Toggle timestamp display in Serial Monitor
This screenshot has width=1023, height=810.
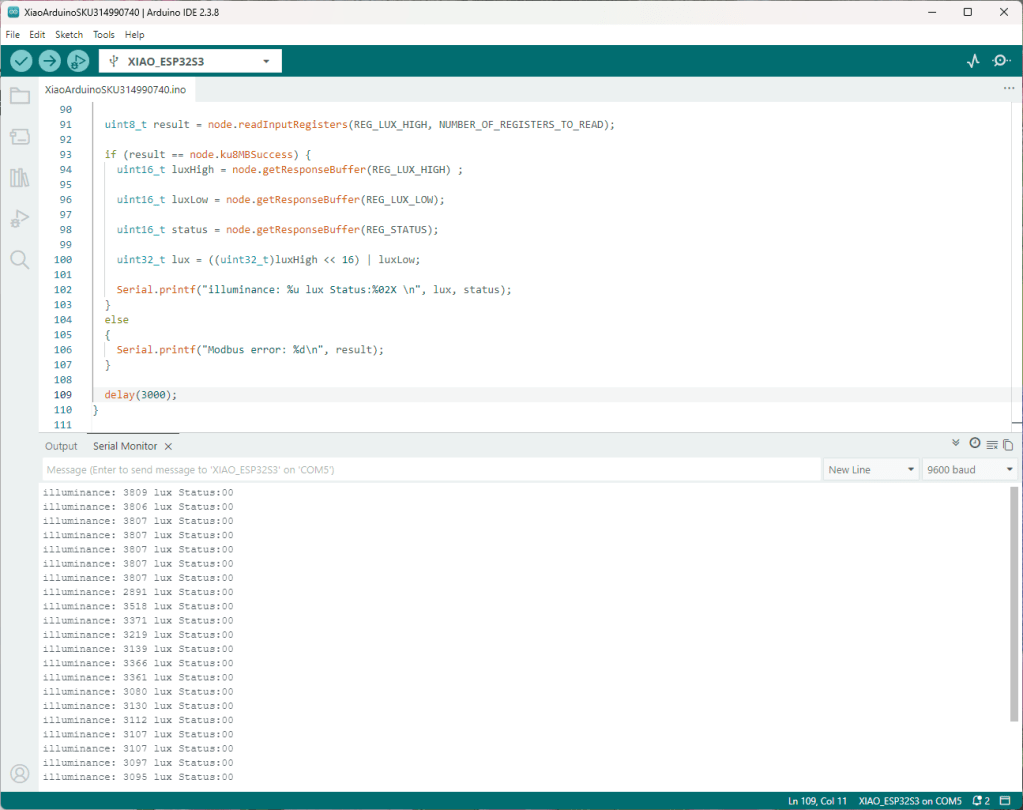point(974,443)
